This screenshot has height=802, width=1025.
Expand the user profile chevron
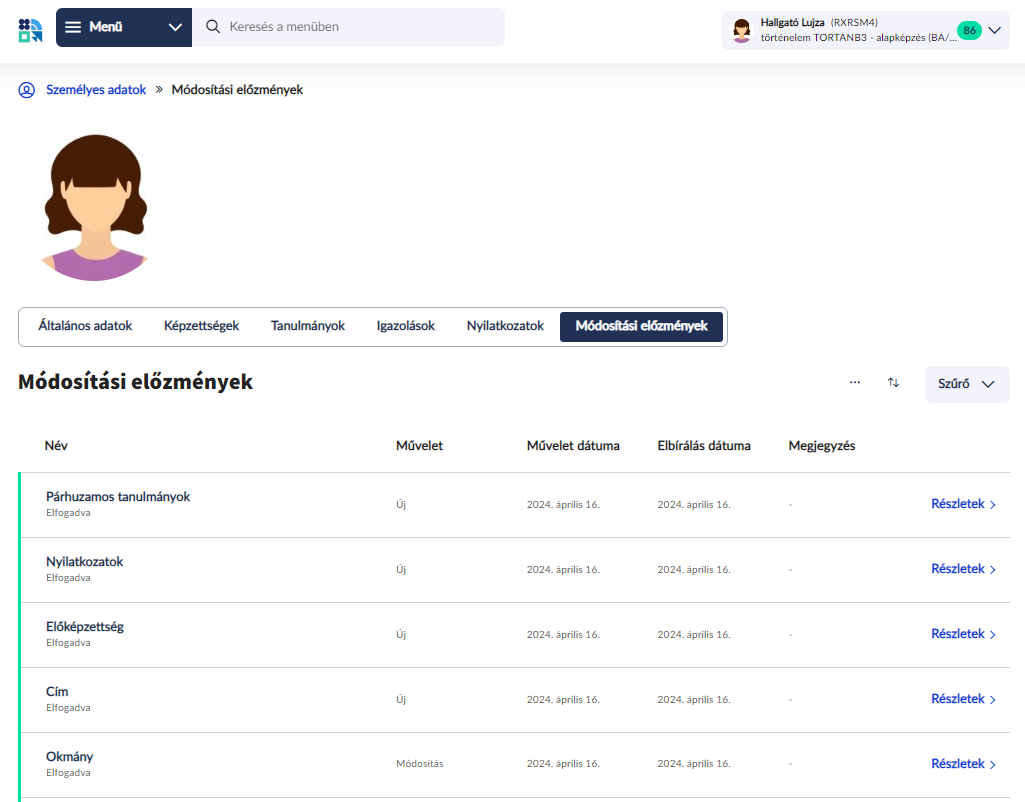click(x=994, y=30)
